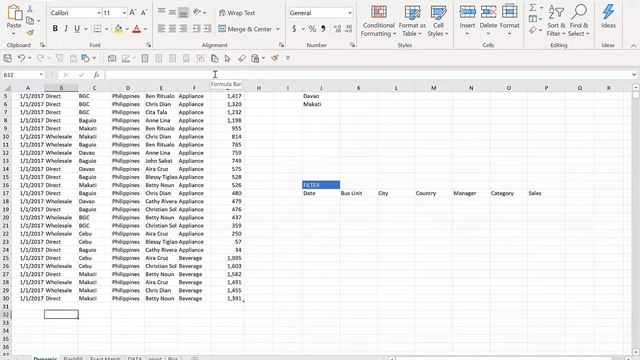The width and height of the screenshot is (640, 360).
Task: Click Increase Decimal icon
Action: [x=337, y=29]
